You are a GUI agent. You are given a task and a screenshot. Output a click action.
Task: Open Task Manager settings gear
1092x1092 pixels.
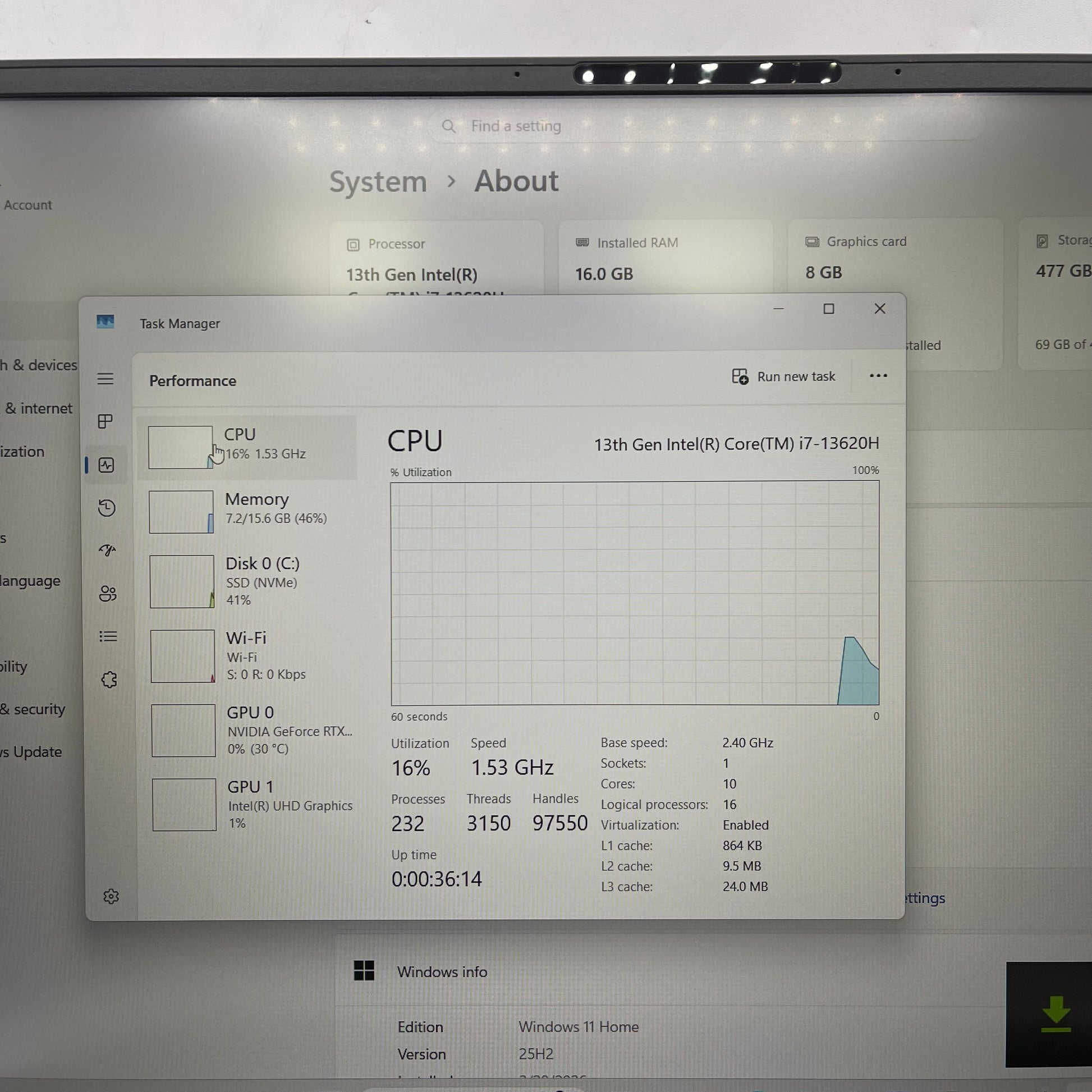pos(111,896)
